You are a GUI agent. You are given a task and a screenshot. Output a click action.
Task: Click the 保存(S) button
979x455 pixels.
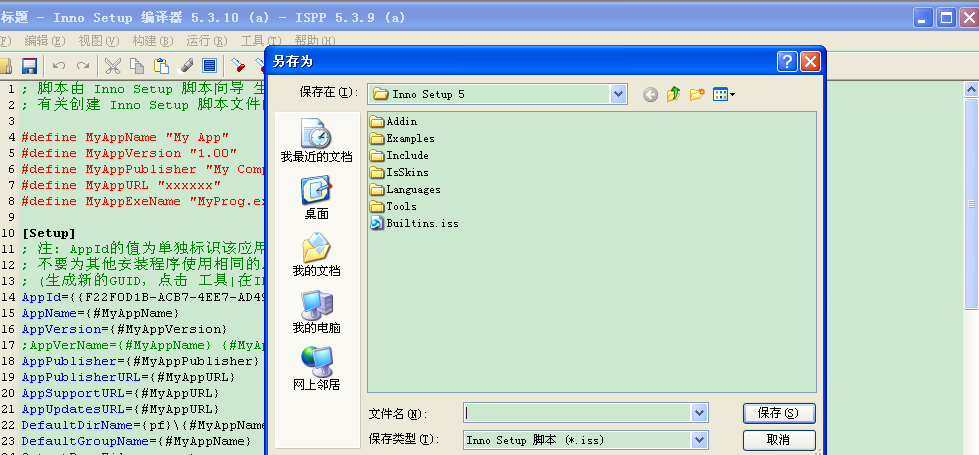[x=779, y=413]
